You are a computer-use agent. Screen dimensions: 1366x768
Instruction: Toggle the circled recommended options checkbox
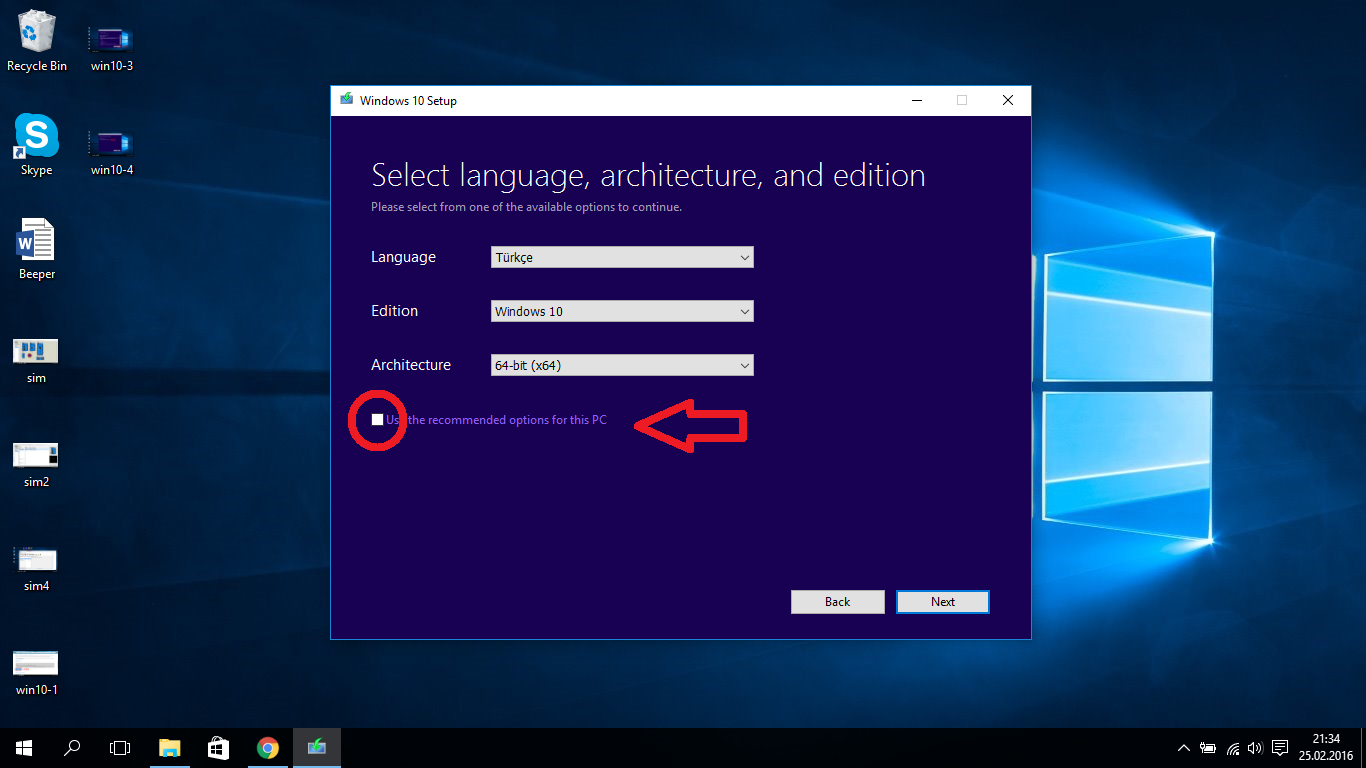(x=377, y=419)
